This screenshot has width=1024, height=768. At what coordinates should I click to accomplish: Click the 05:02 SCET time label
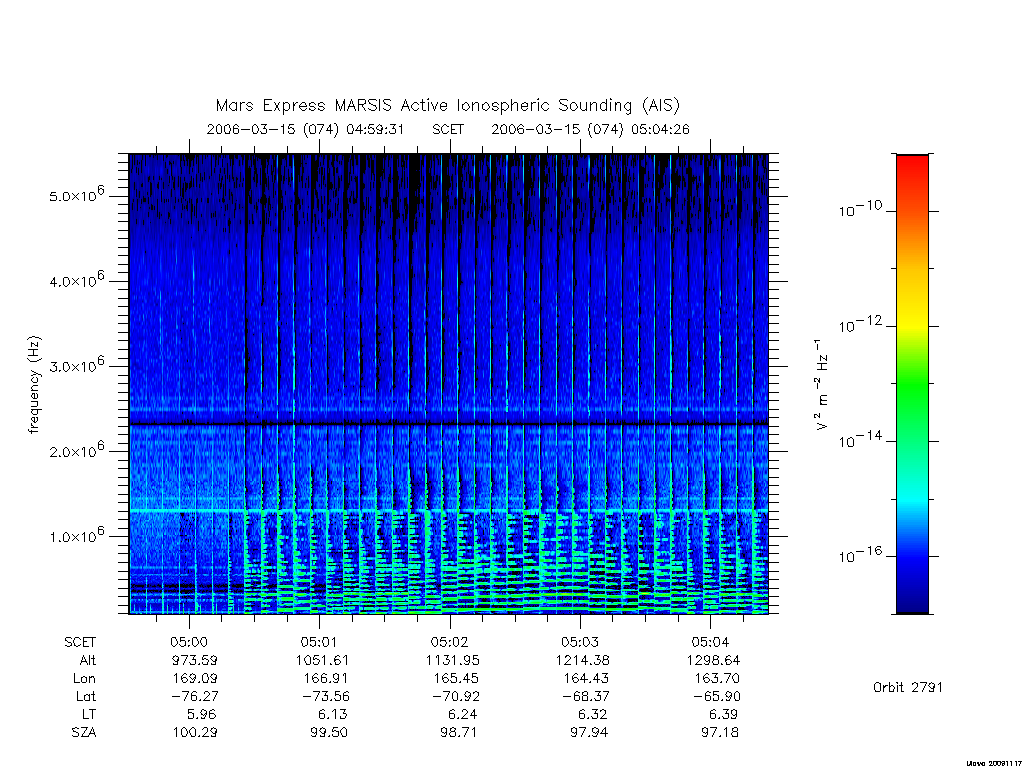click(449, 642)
